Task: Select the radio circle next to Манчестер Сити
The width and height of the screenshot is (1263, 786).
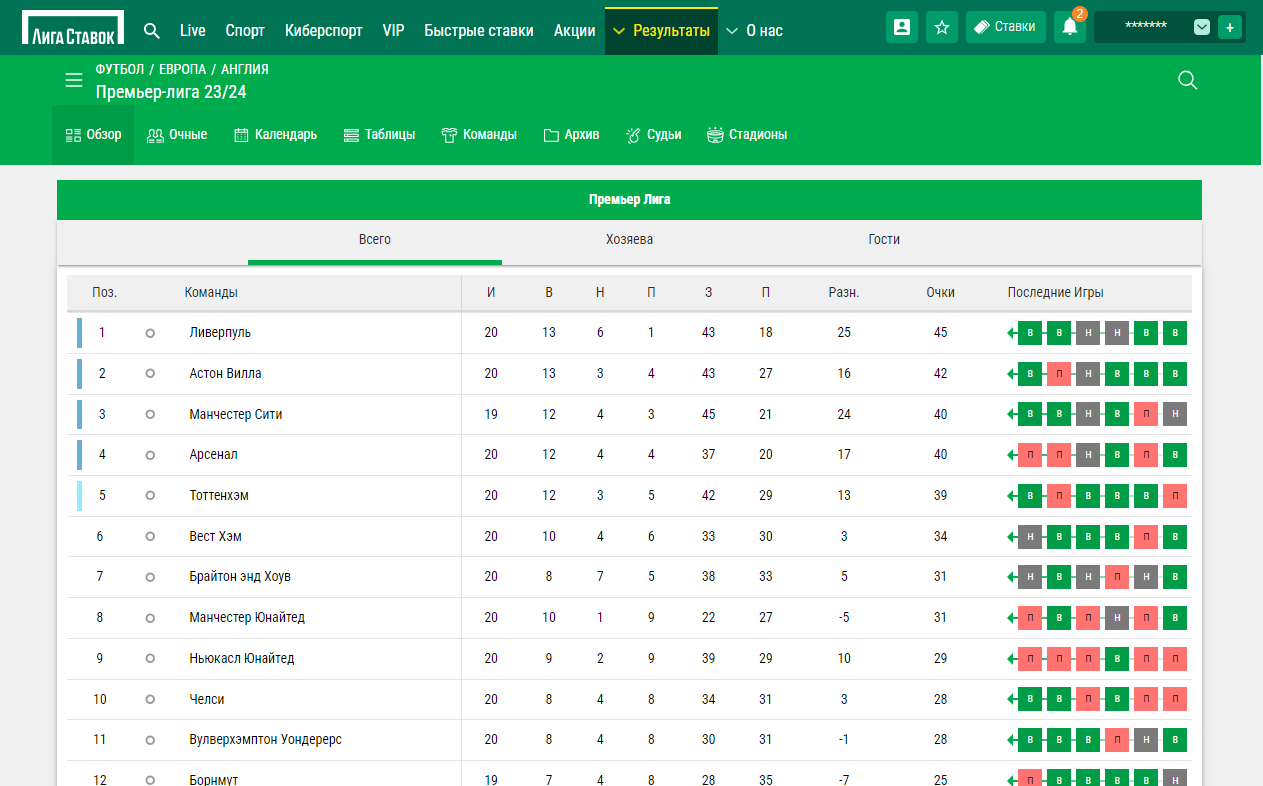Action: point(150,414)
